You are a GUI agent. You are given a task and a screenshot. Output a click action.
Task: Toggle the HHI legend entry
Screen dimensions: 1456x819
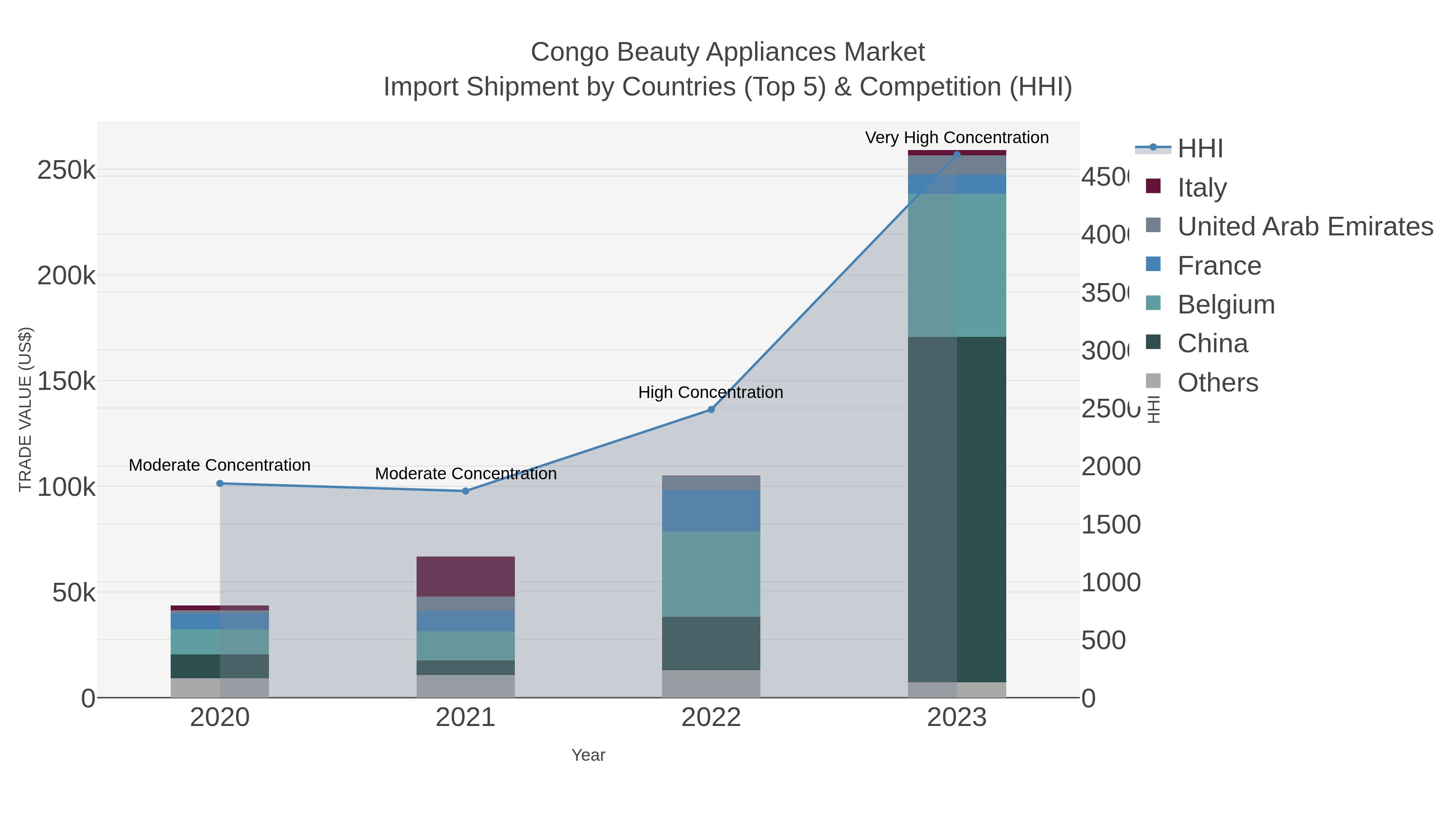[1179, 148]
